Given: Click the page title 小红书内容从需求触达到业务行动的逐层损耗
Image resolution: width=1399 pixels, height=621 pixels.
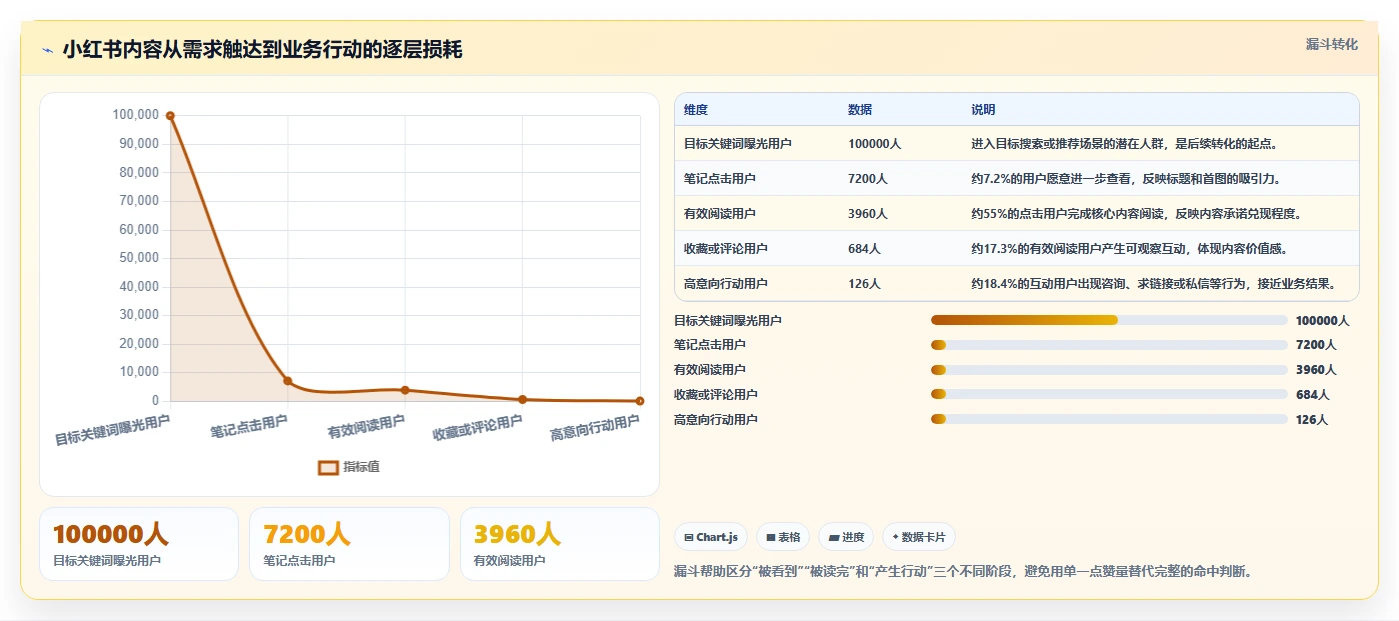Looking at the screenshot, I should [262, 49].
